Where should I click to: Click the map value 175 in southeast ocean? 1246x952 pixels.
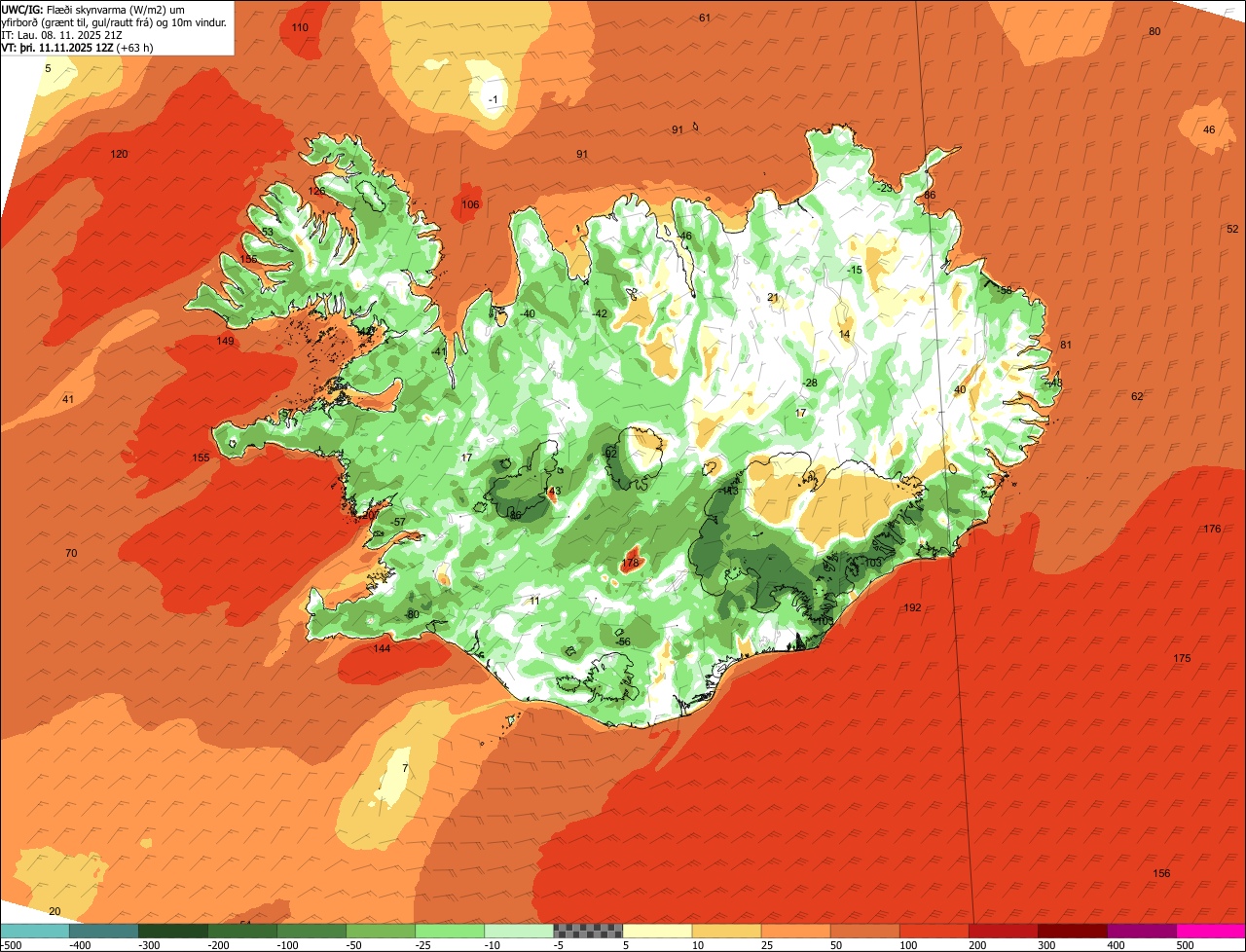1182,659
